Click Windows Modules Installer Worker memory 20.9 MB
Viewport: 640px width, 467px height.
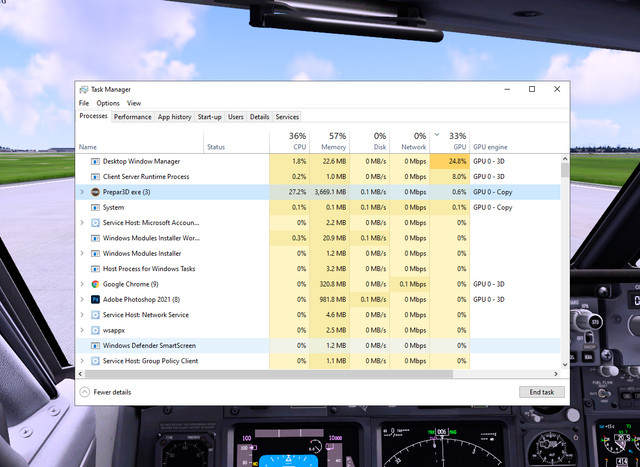click(334, 238)
